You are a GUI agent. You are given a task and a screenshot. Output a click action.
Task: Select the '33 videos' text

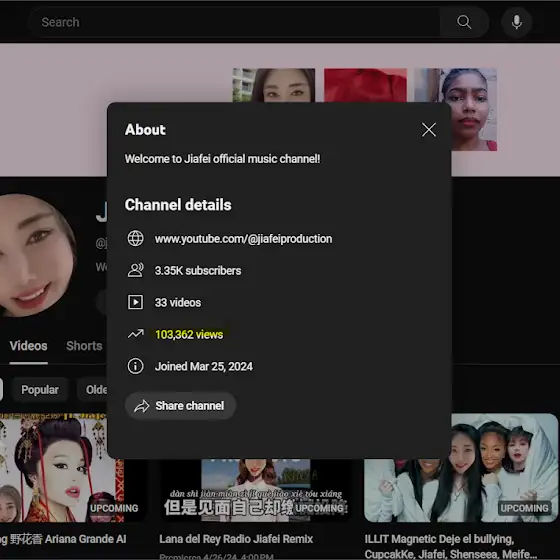[178, 302]
